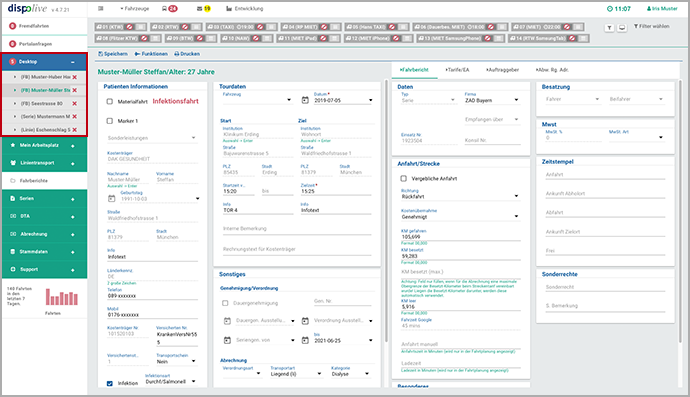
Task: Close the (FB) Seestrasse 80 desktop entry
Action: pyautogui.click(x=75, y=103)
